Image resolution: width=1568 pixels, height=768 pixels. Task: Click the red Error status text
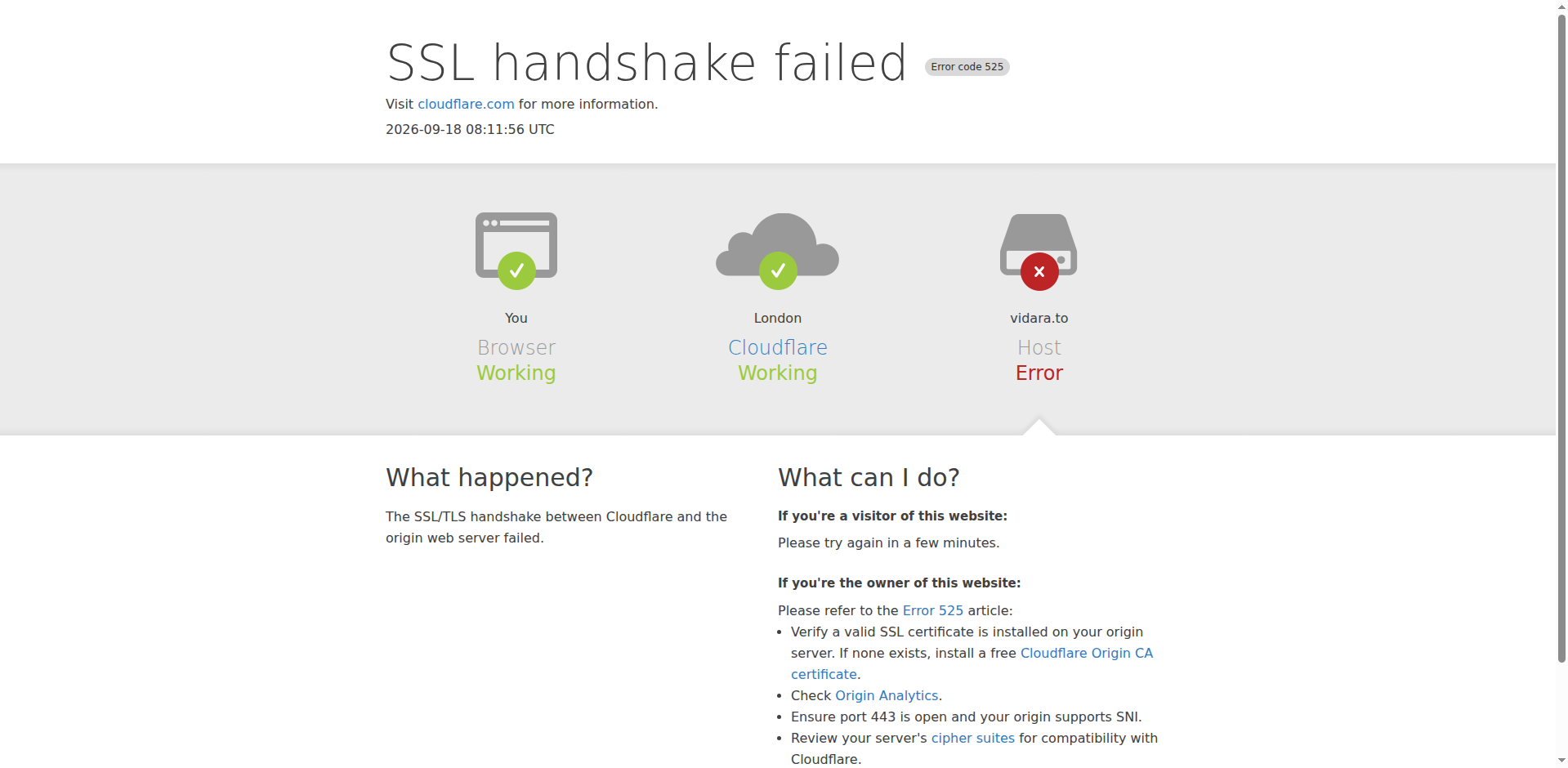(1039, 373)
